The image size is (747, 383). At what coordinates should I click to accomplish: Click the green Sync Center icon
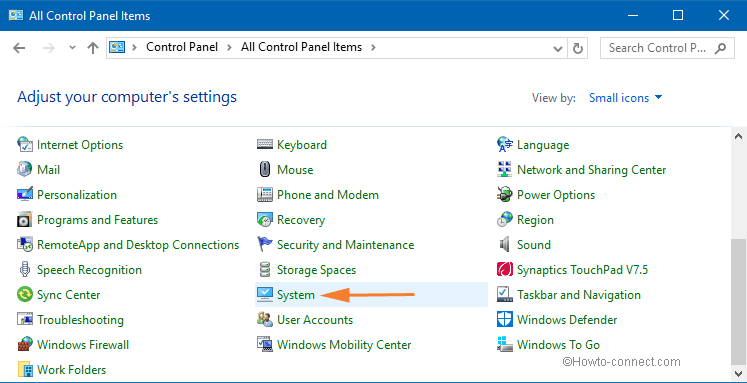(x=24, y=294)
